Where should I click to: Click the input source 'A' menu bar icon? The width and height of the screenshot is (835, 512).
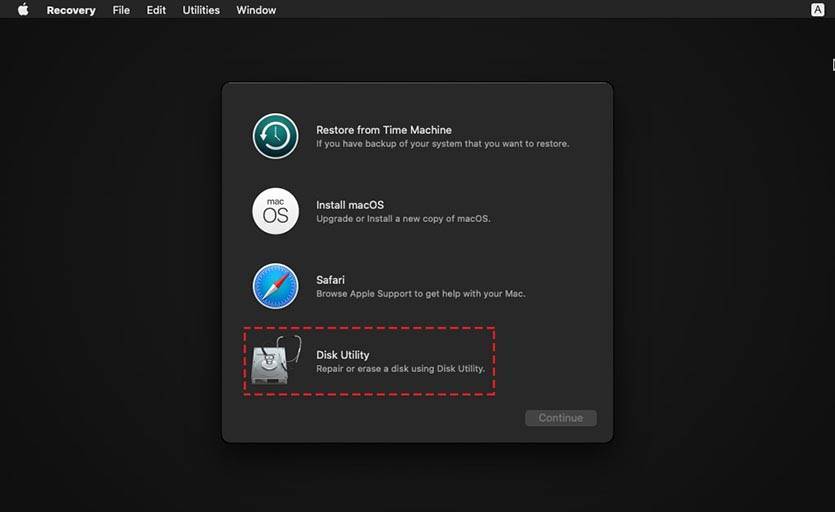[817, 10]
